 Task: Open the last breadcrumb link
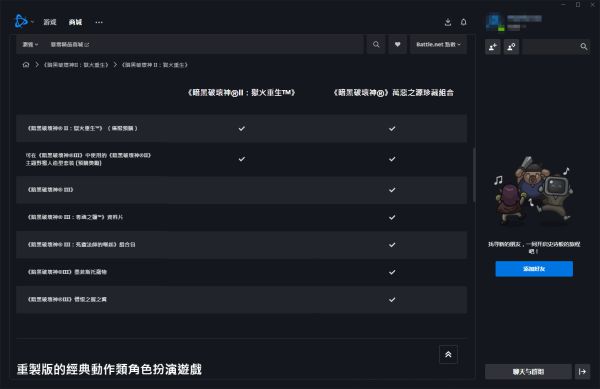(x=155, y=65)
